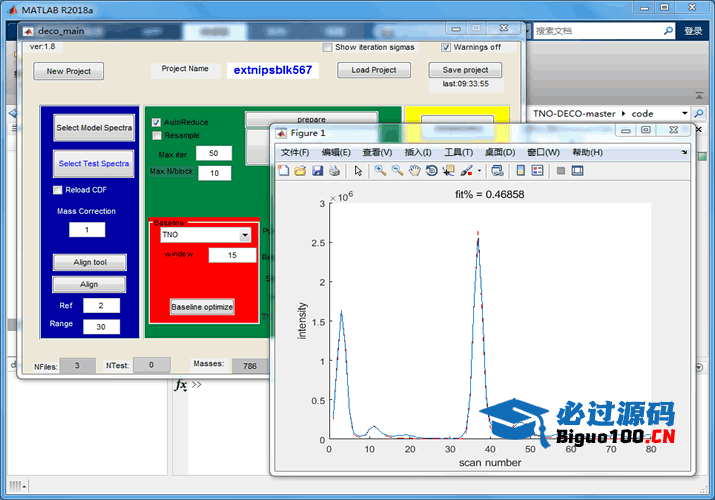
Task: Open the 窗口(W) menu in Figure 1
Action: click(x=543, y=152)
